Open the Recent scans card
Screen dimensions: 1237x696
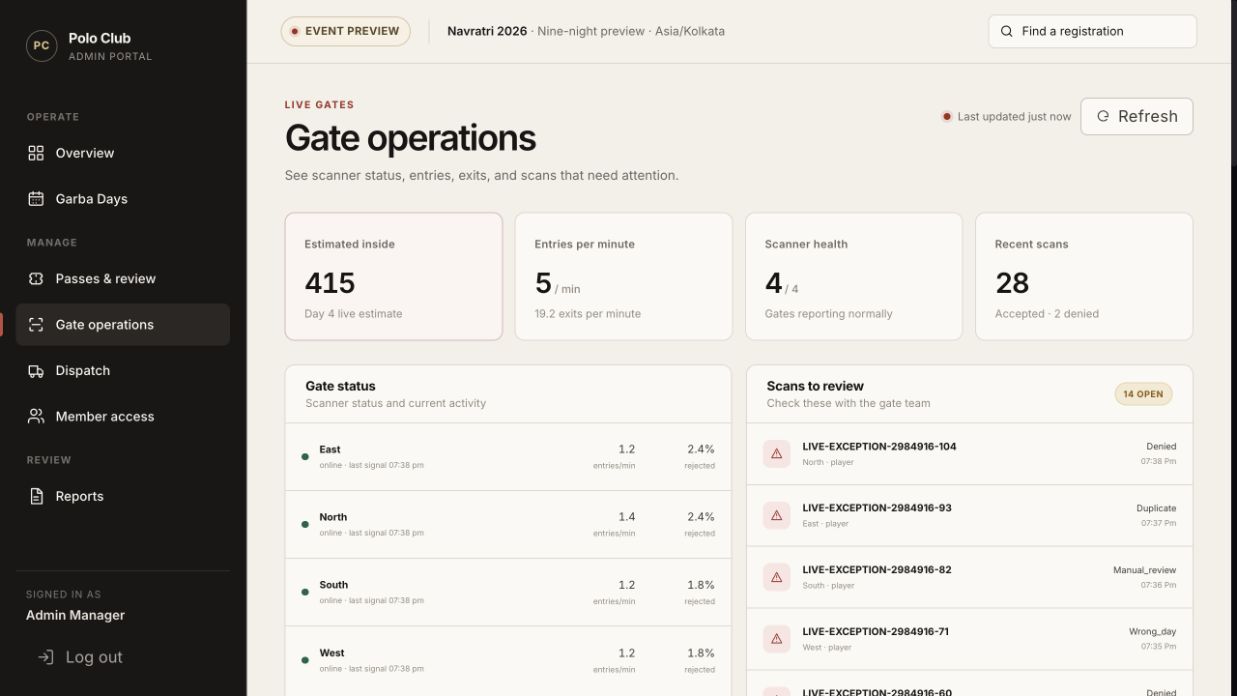tap(1084, 276)
